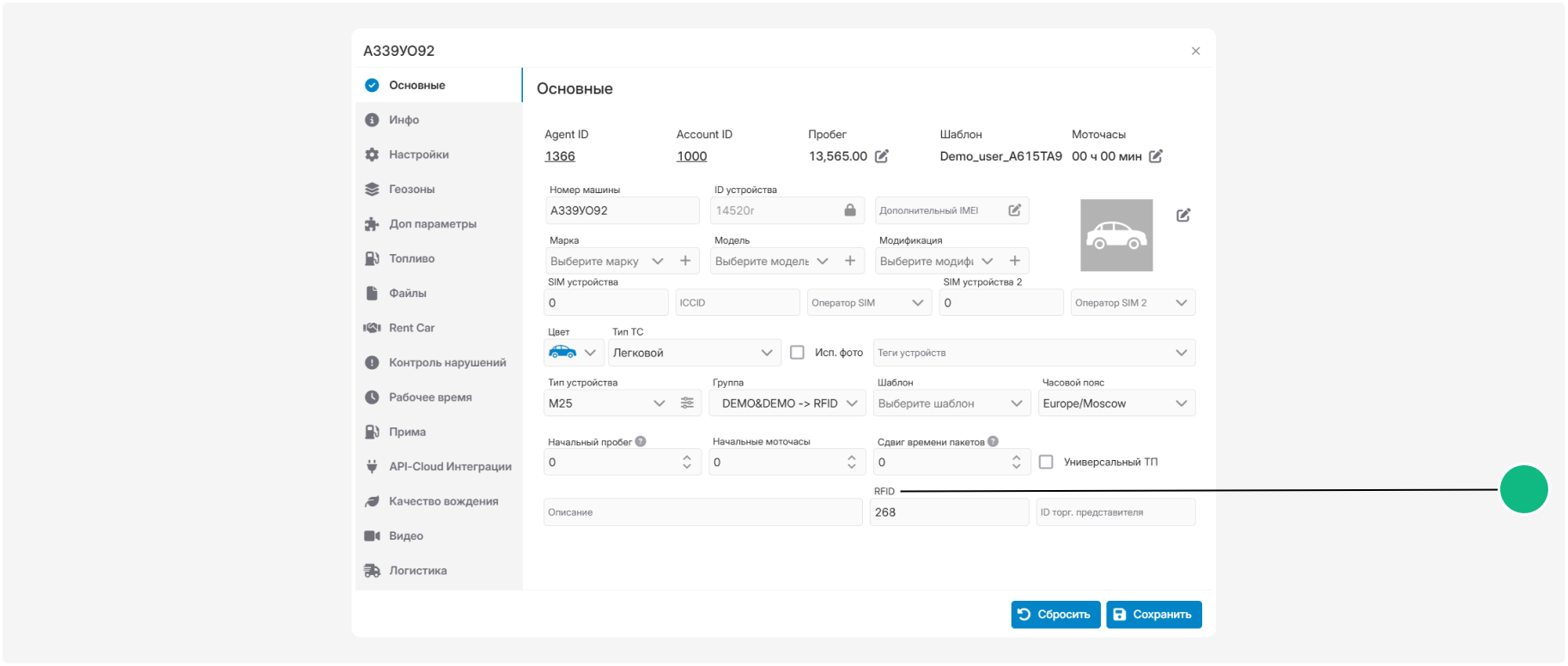Add a new brand with Марка plus icon
The width and height of the screenshot is (1568, 666).
[x=685, y=261]
